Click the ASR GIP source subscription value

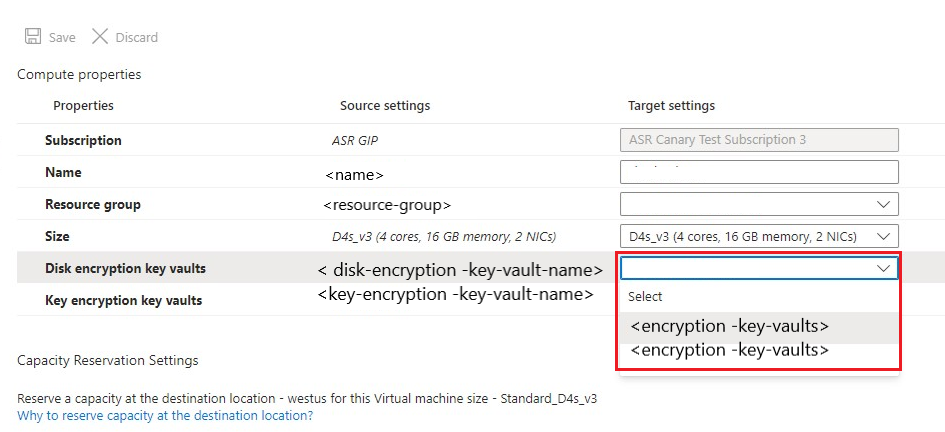[354, 141]
